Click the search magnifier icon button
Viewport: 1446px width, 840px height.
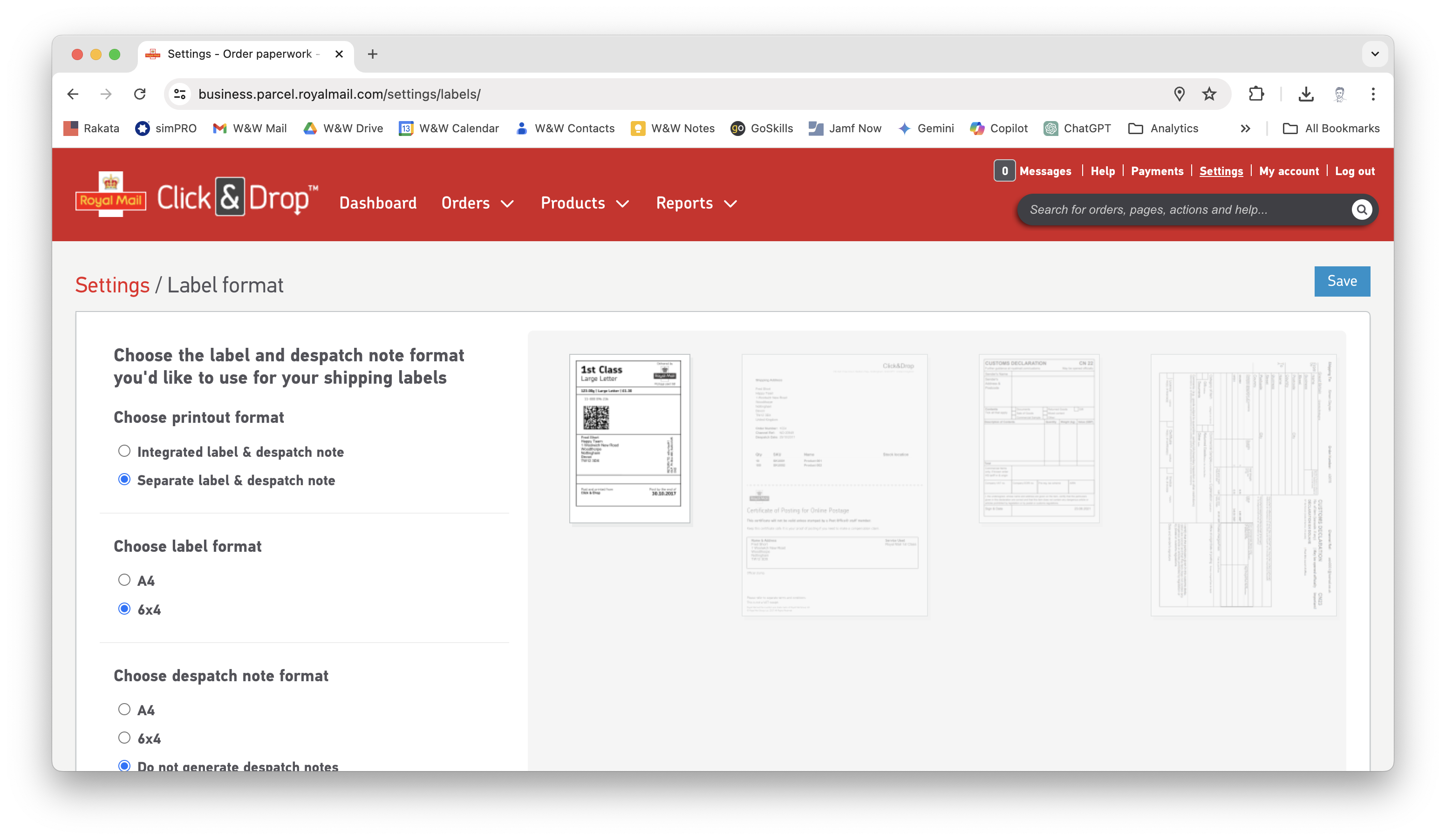1361,210
